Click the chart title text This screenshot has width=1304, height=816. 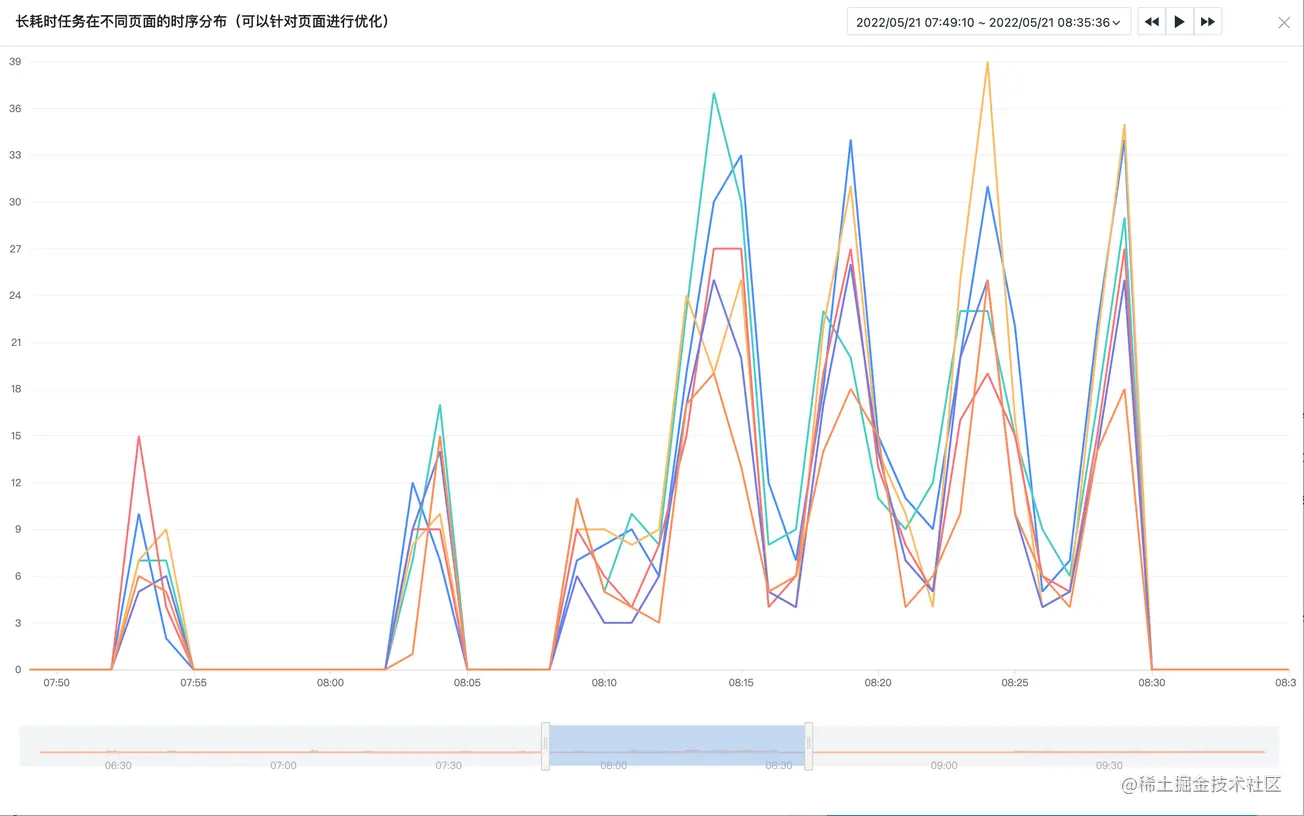[x=202, y=21]
